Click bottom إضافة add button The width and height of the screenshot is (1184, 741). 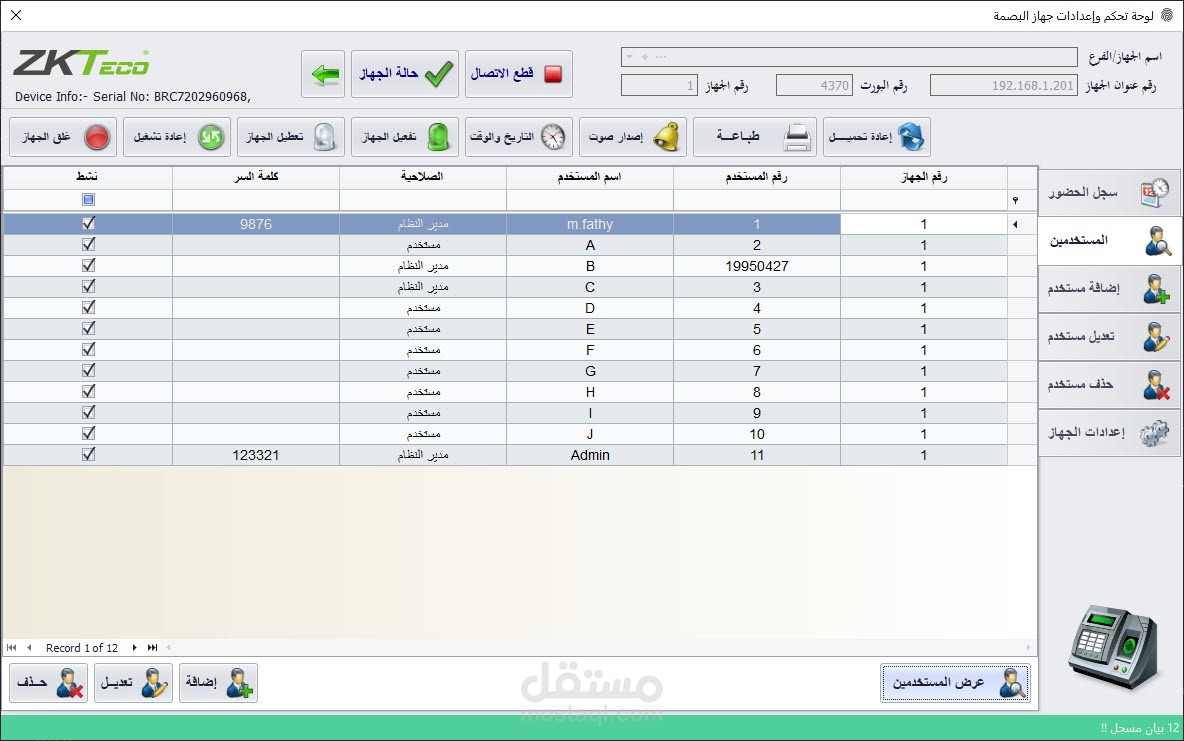pyautogui.click(x=218, y=683)
